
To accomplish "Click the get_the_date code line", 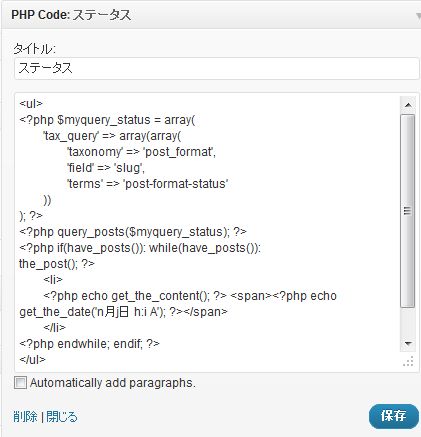I will [123, 312].
